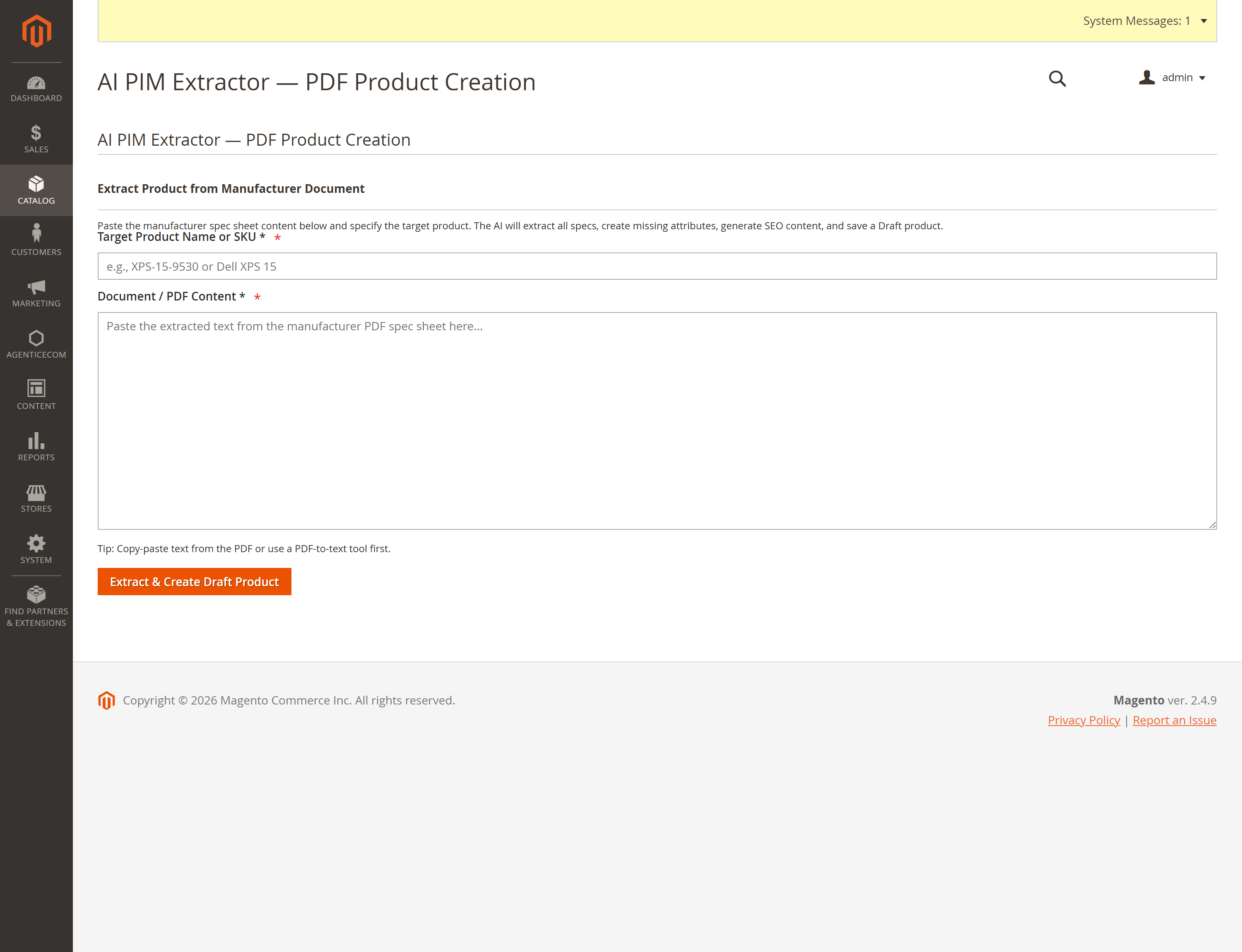Click the footer Magento logo
Image resolution: width=1242 pixels, height=952 pixels.
pyautogui.click(x=106, y=700)
